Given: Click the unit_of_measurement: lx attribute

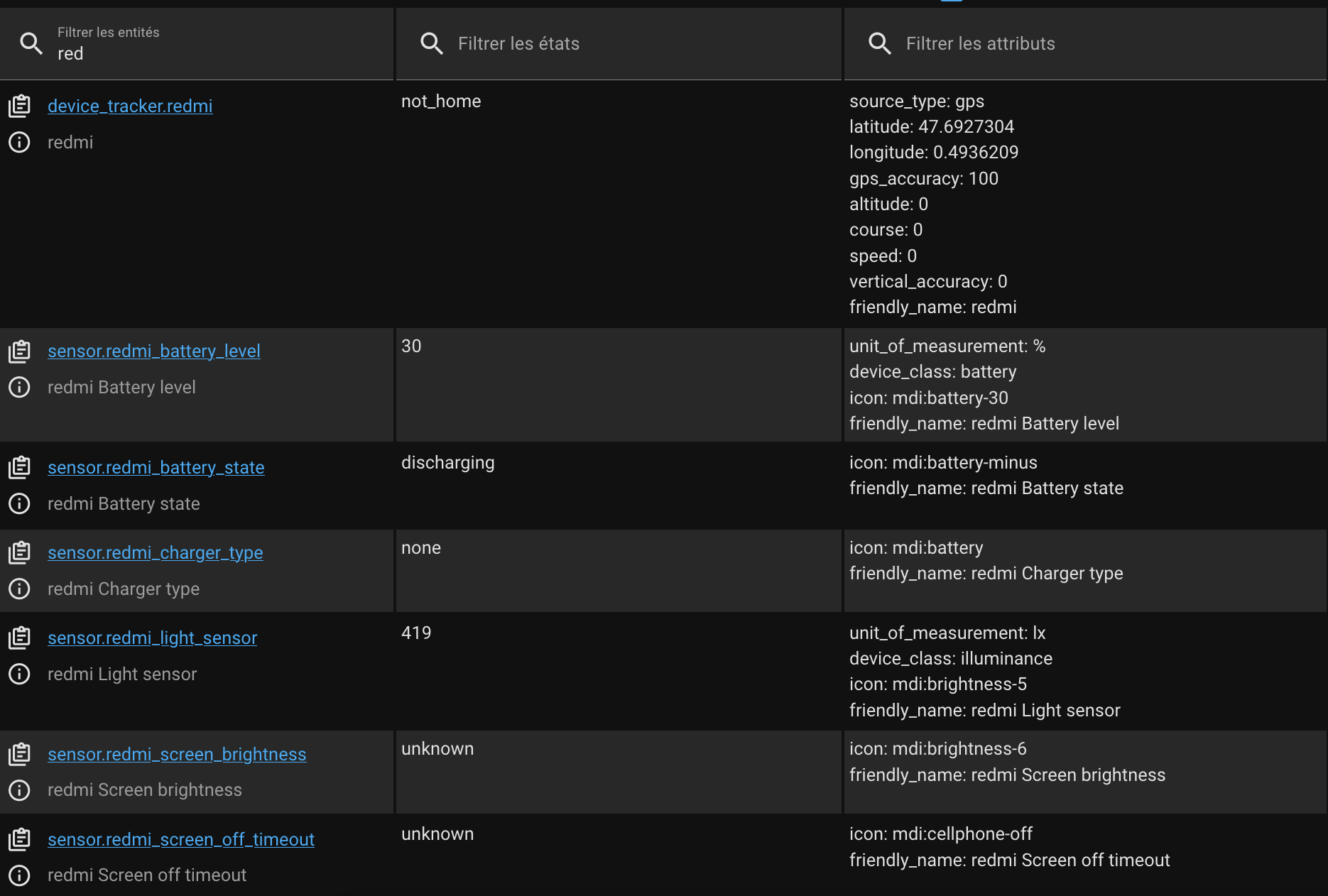Looking at the screenshot, I should tap(947, 633).
